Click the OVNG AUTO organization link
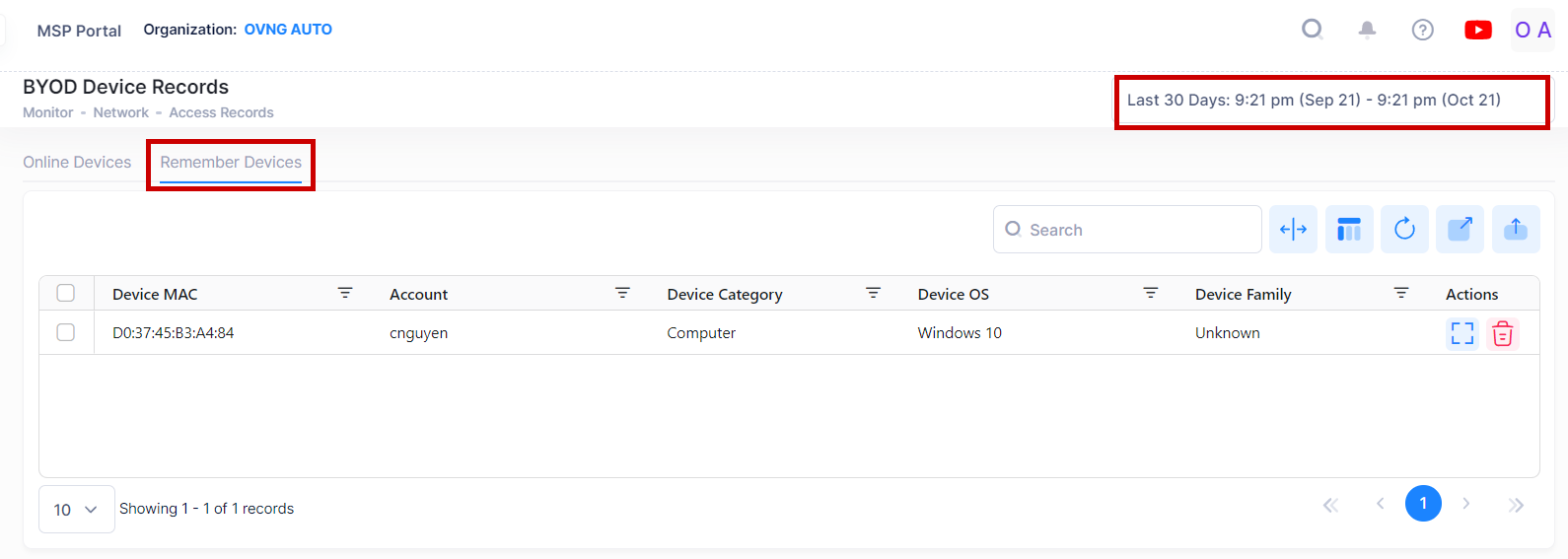Screen dimensions: 1568x559 click(x=288, y=30)
